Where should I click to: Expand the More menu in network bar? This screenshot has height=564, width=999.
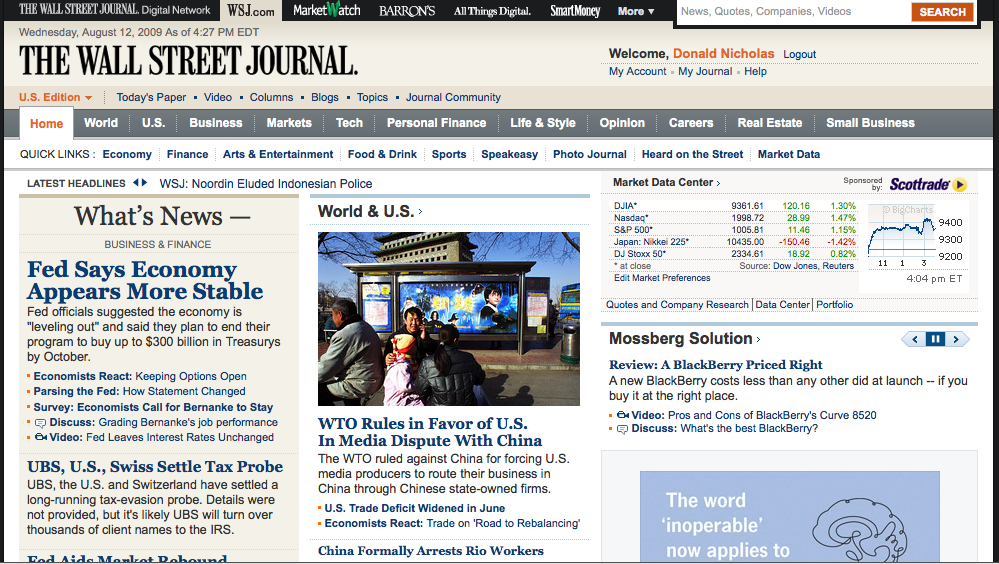[636, 11]
